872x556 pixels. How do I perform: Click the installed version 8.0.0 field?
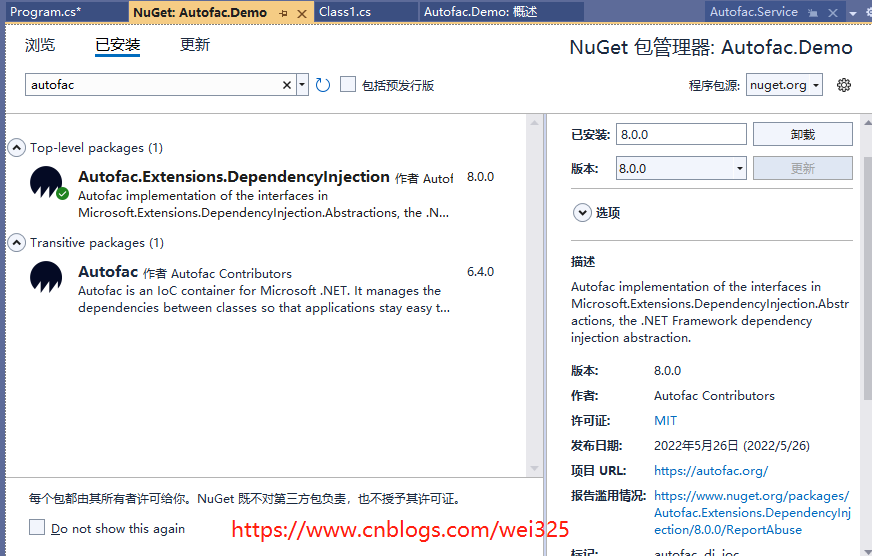pos(681,135)
